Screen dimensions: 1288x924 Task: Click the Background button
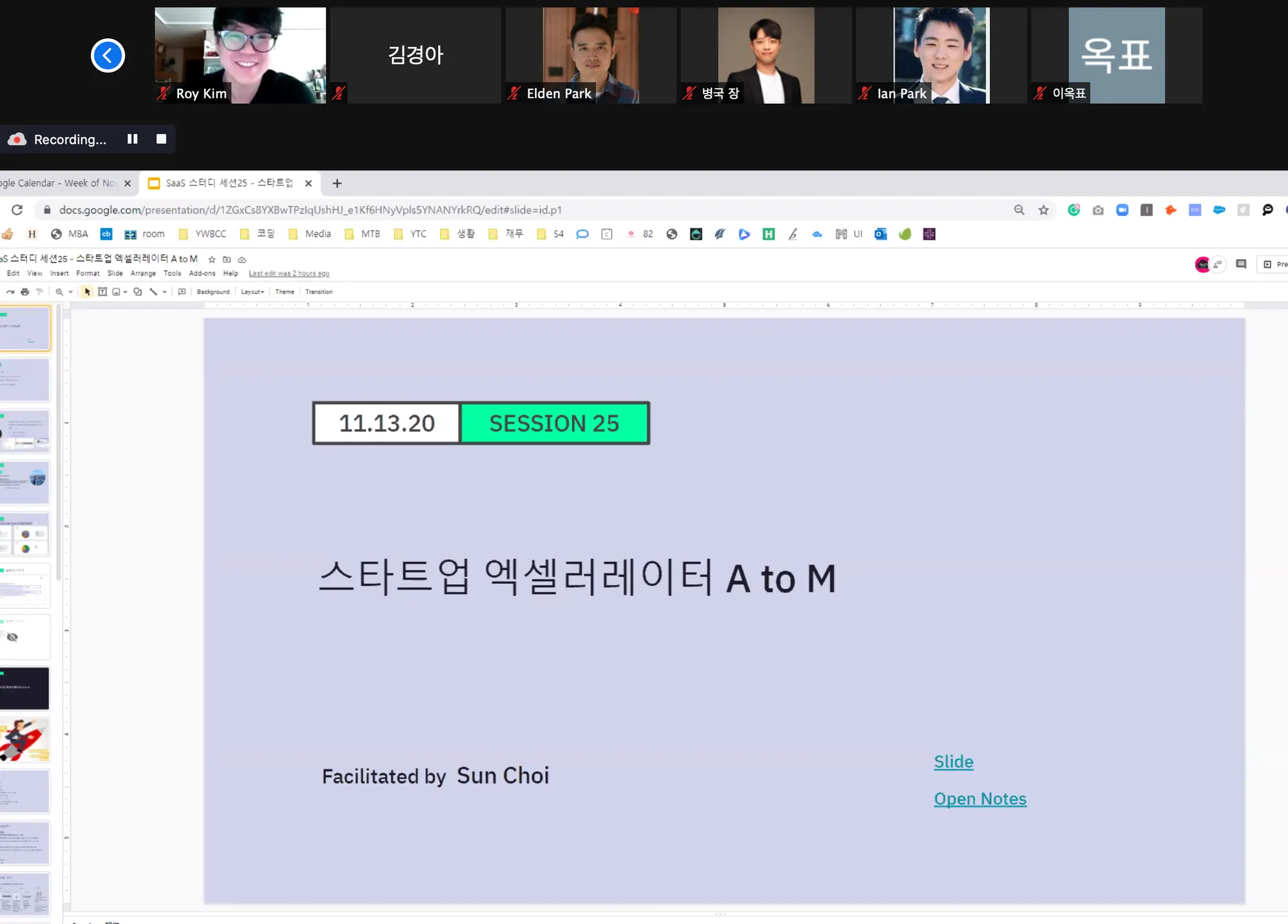213,292
